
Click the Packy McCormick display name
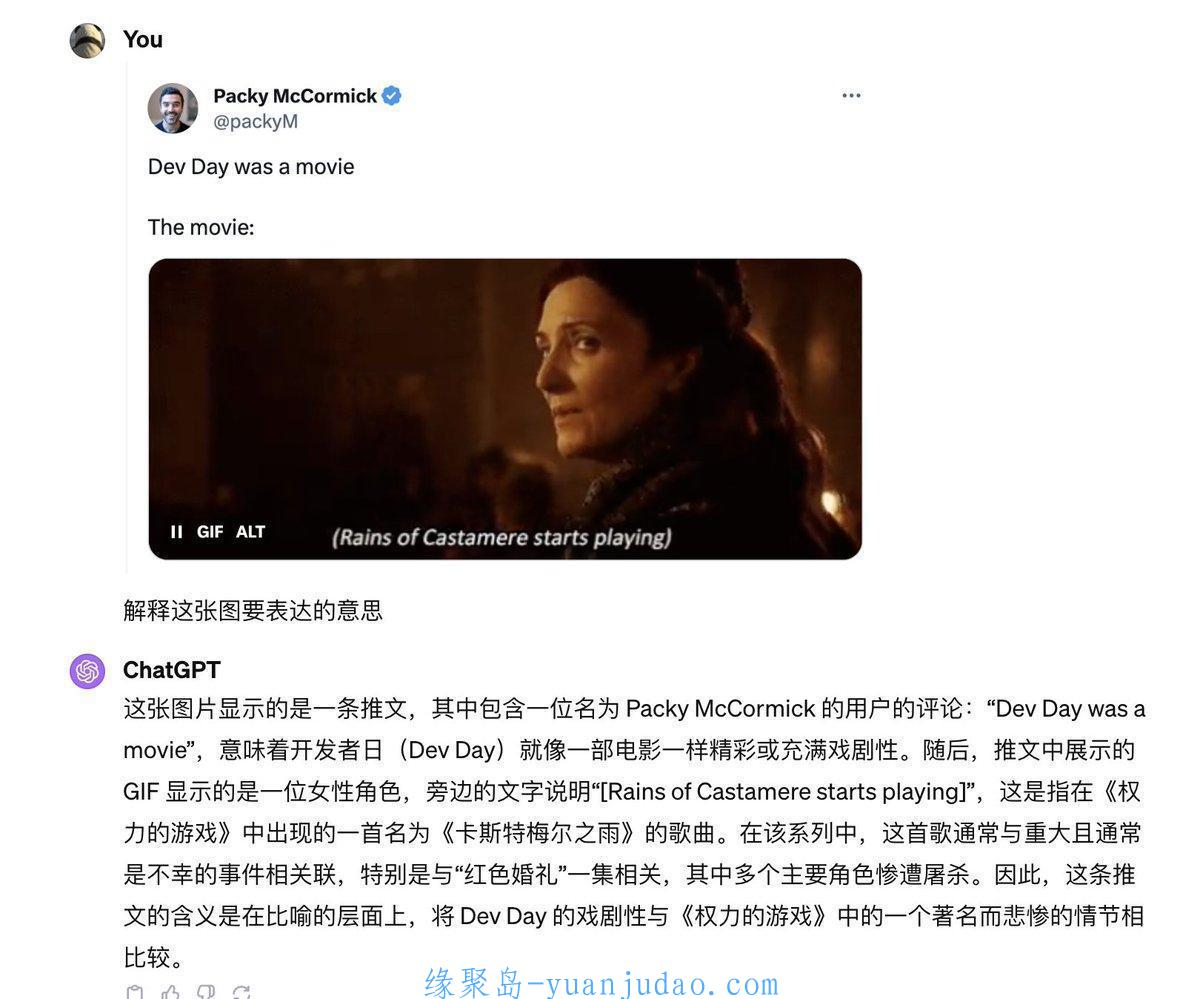[x=295, y=96]
